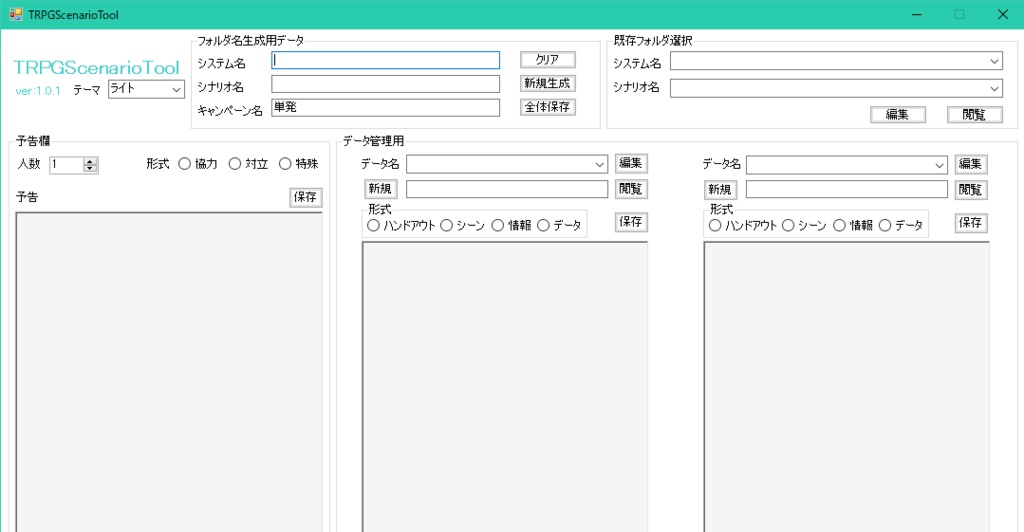The width and height of the screenshot is (1024, 532).
Task: Select left データ radio button
Action: (x=559, y=225)
